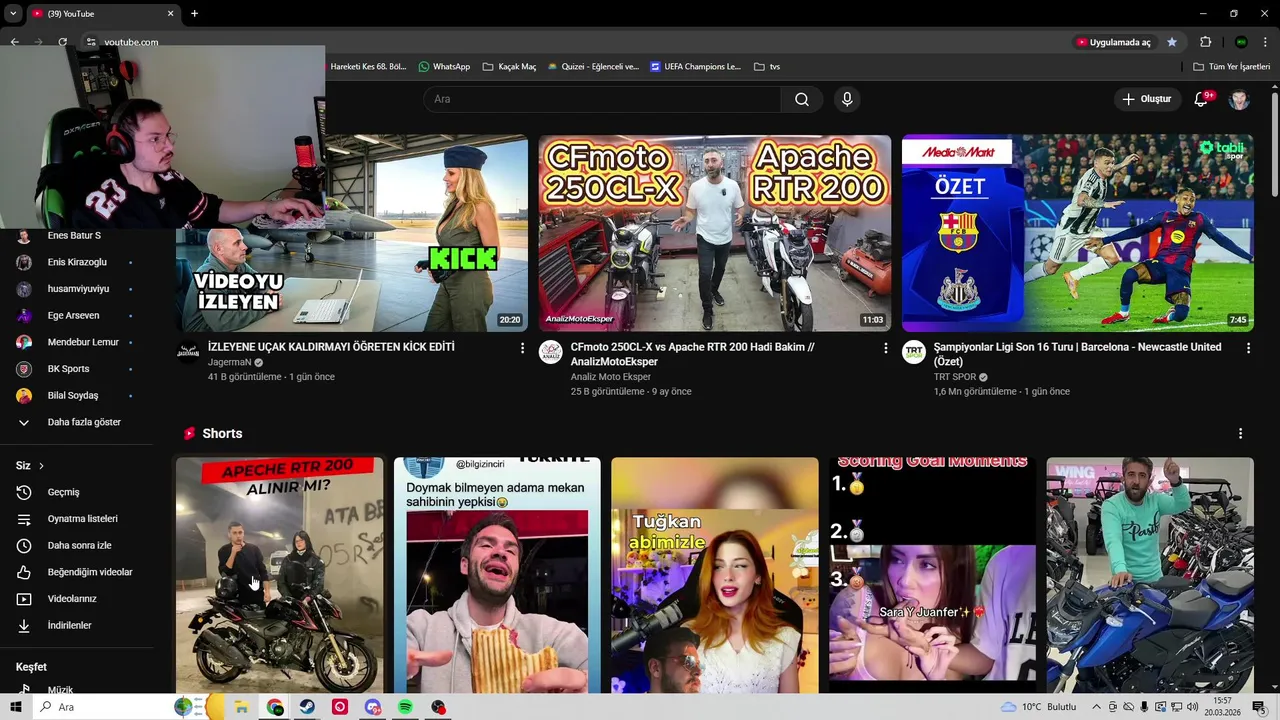Open the TRT SPOR channel link
Screen dimensions: 1280x720
point(954,377)
